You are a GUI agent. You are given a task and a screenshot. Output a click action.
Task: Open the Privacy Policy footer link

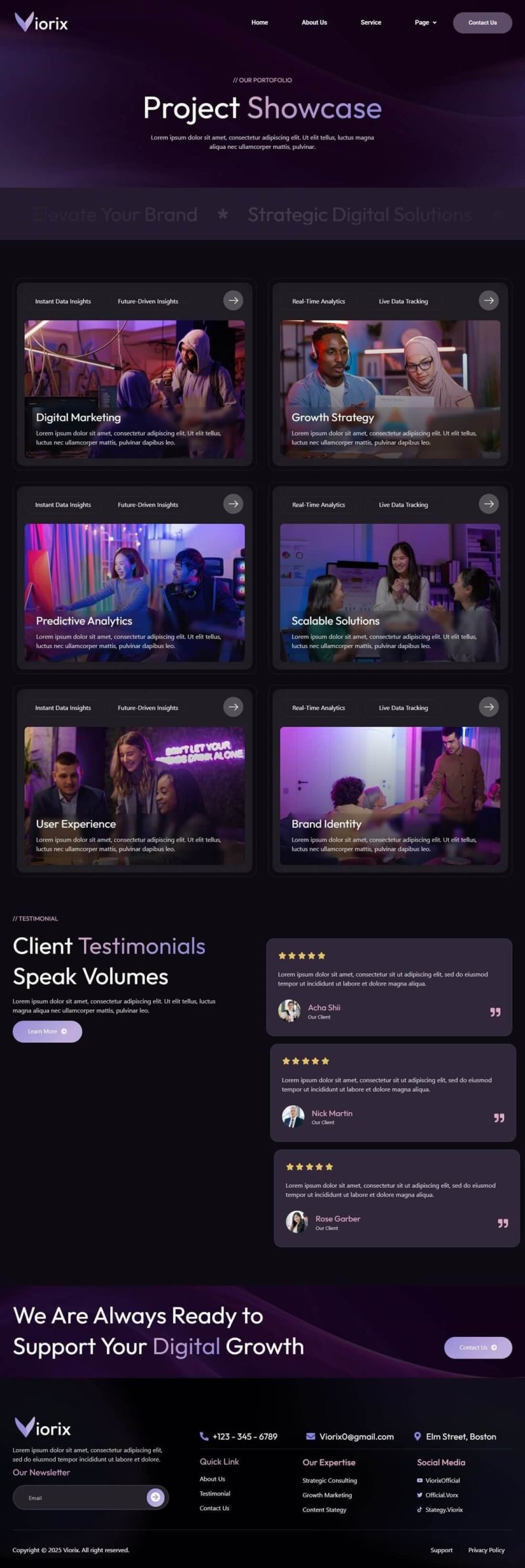click(486, 1550)
